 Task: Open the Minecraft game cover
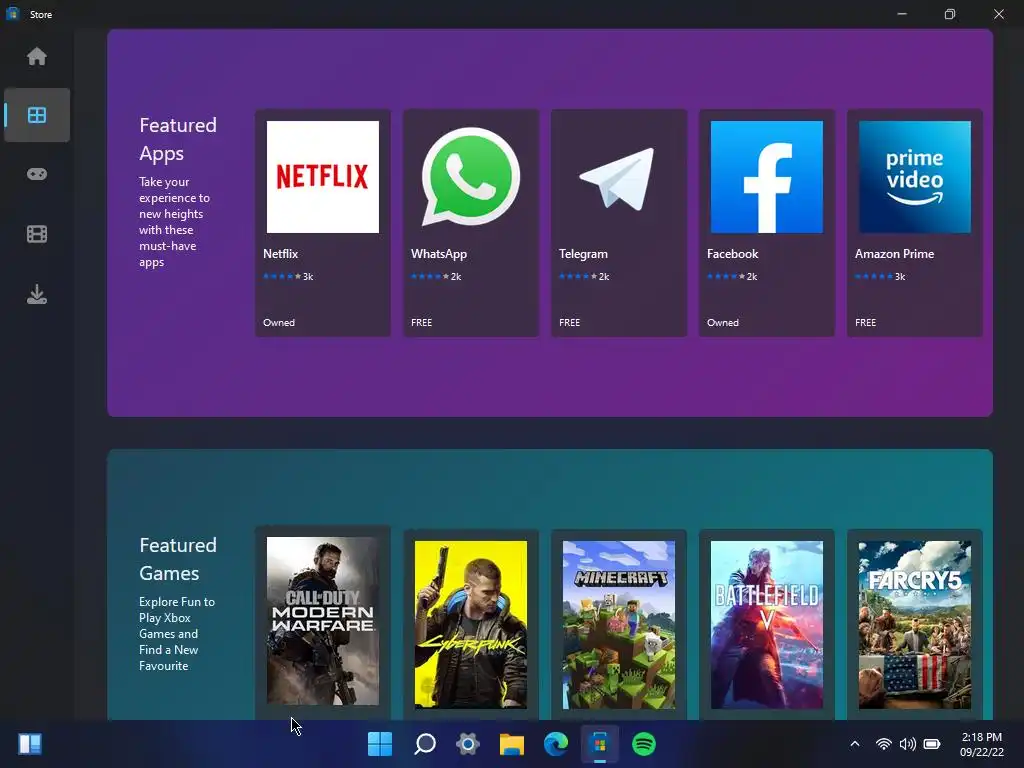click(618, 624)
